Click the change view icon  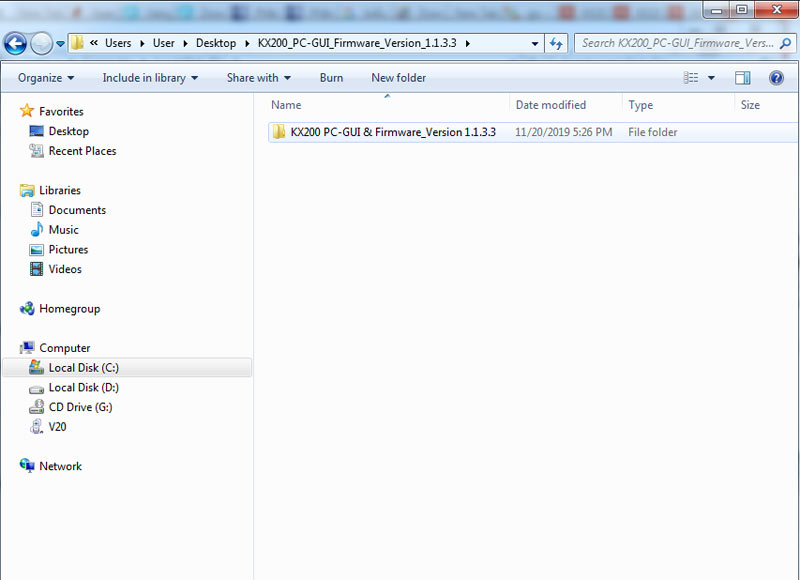point(691,78)
